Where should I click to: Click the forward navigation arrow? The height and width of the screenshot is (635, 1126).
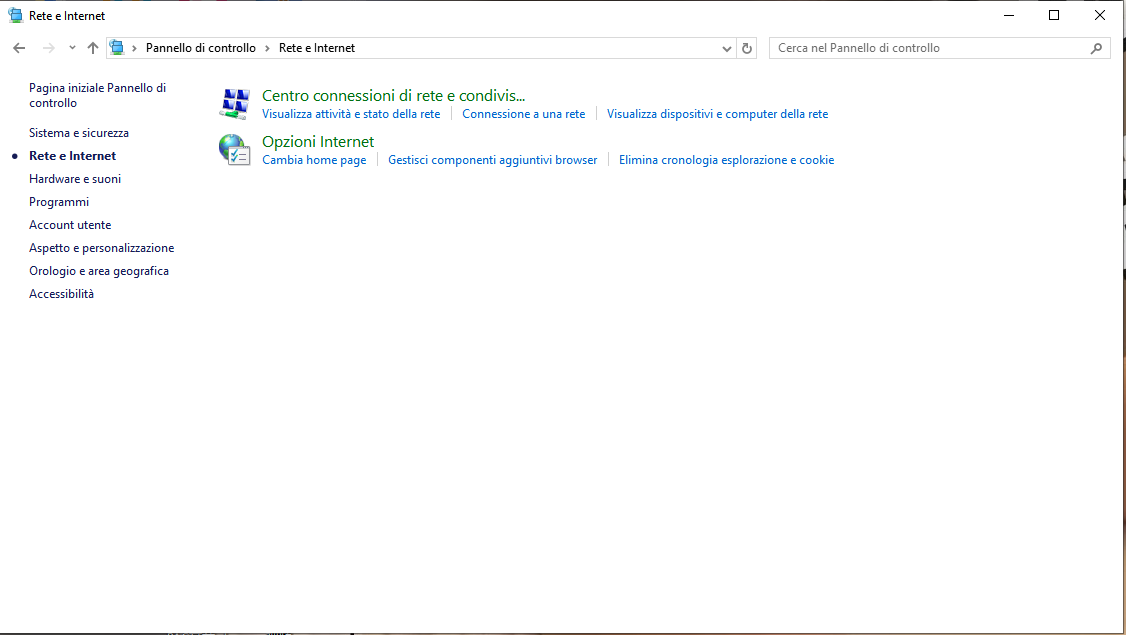[49, 48]
